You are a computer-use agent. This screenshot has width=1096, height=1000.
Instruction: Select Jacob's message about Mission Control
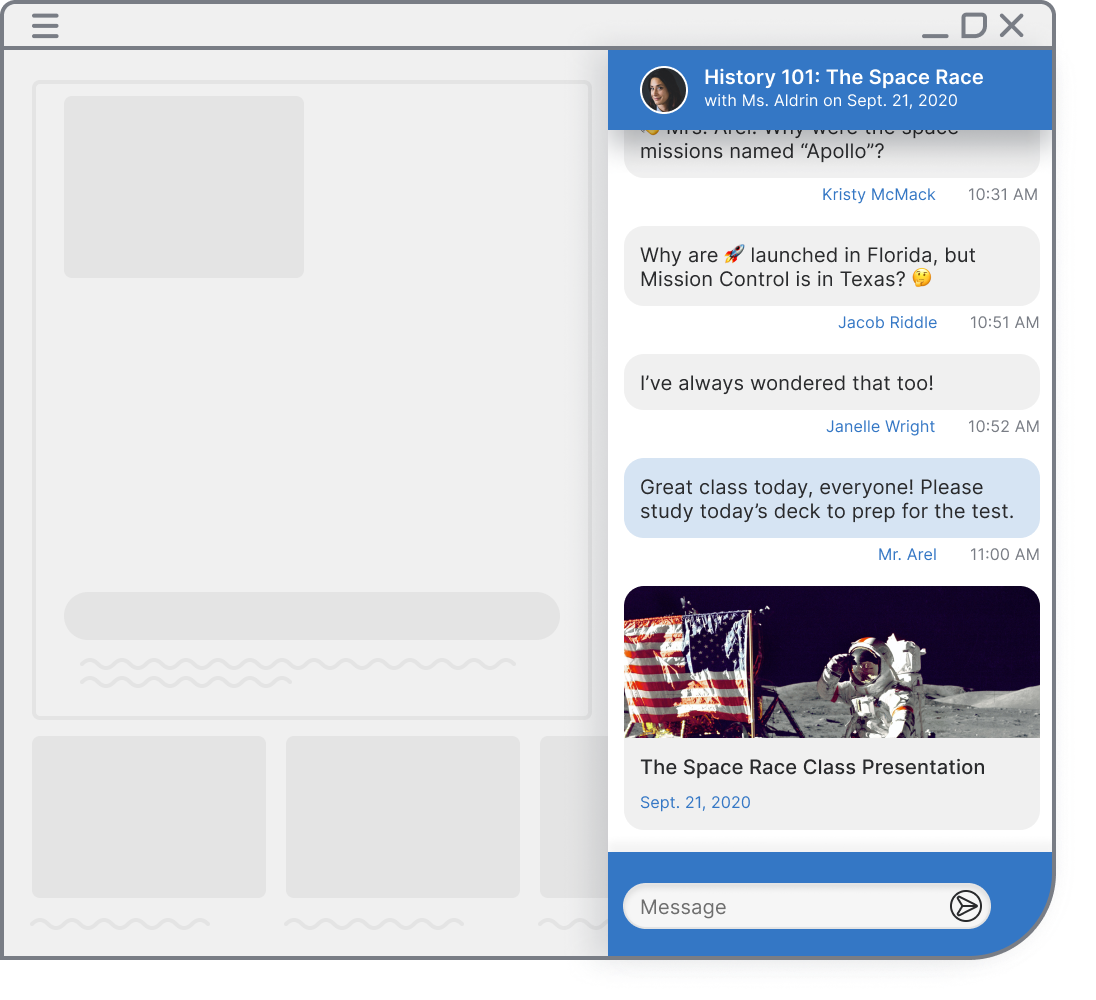coord(832,266)
